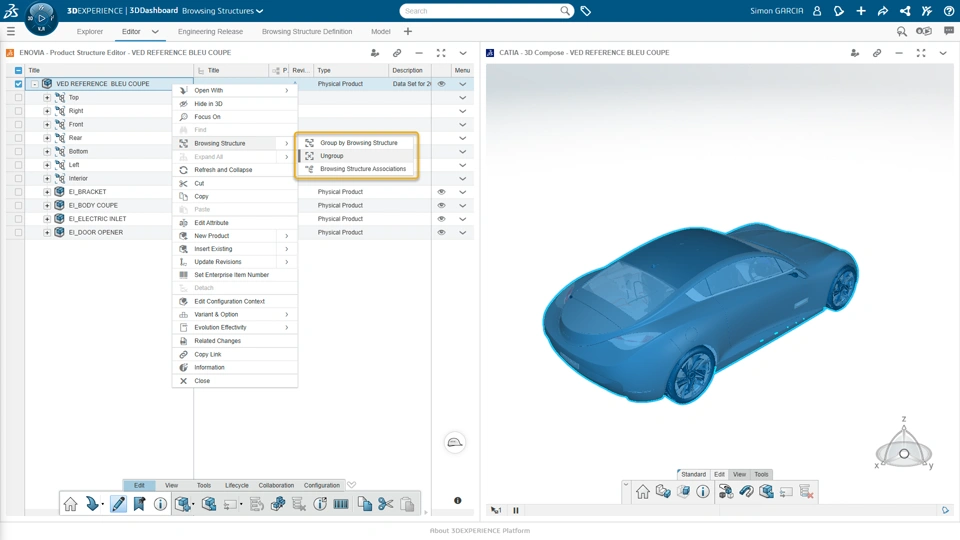Viewport: 960px width, 540px height.
Task: Switch to the Engineering Release tab
Action: (210, 32)
